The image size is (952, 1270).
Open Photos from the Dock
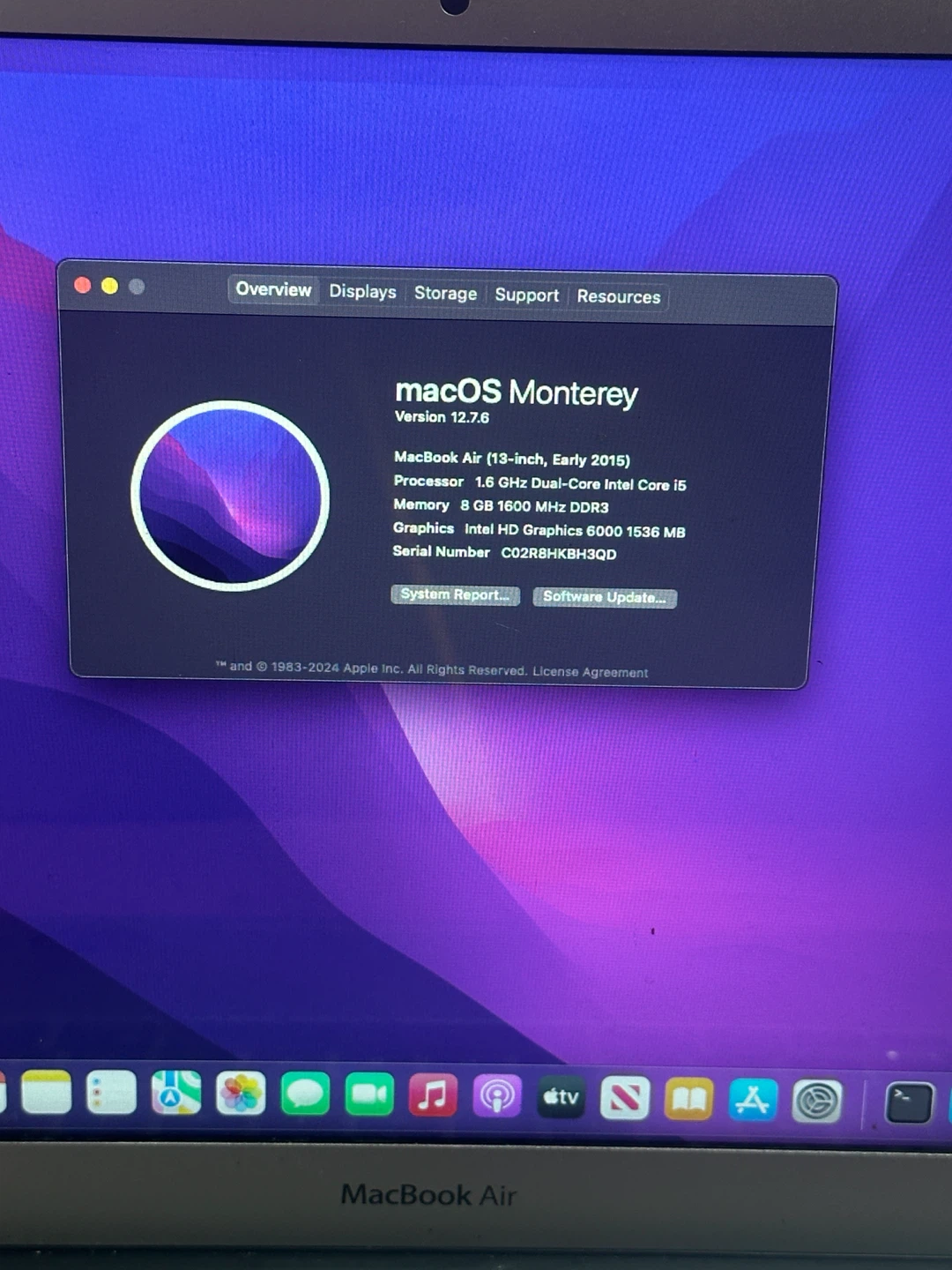pos(241,1094)
